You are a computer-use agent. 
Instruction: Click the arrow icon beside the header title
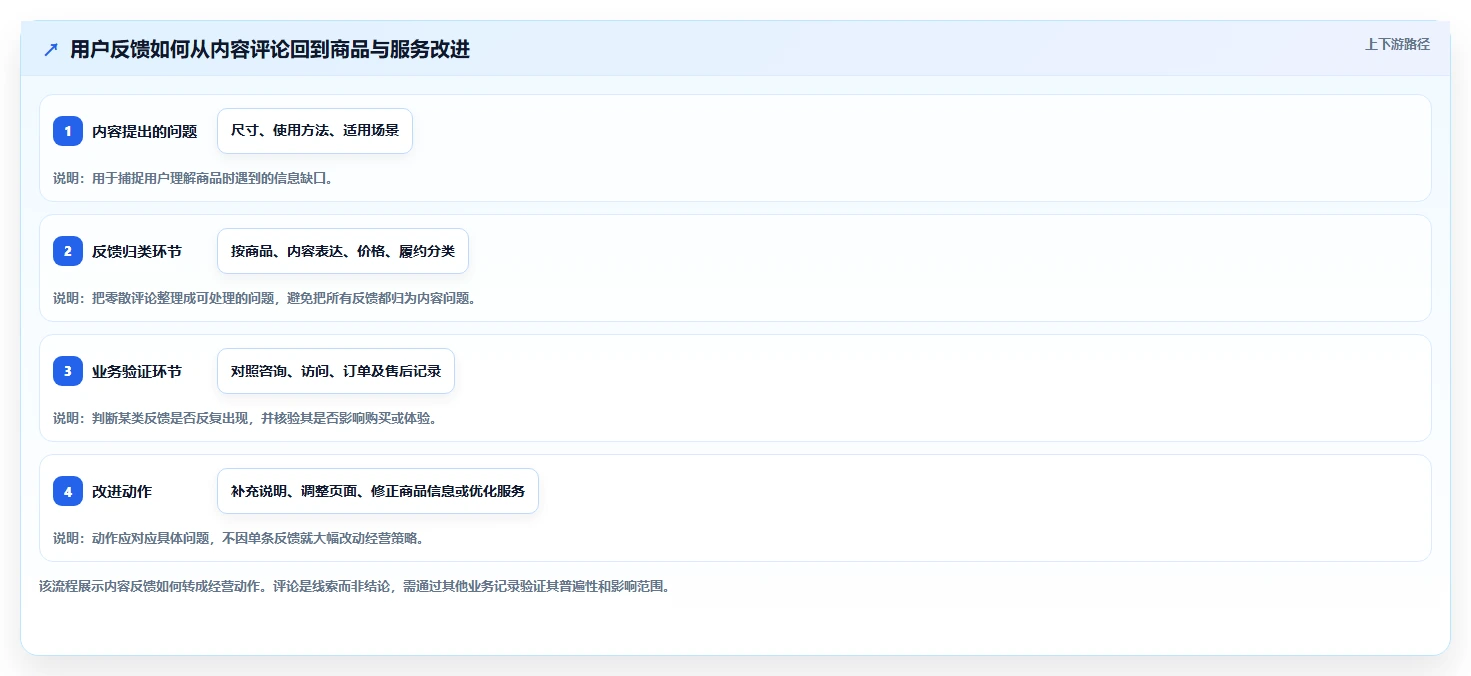pyautogui.click(x=51, y=50)
